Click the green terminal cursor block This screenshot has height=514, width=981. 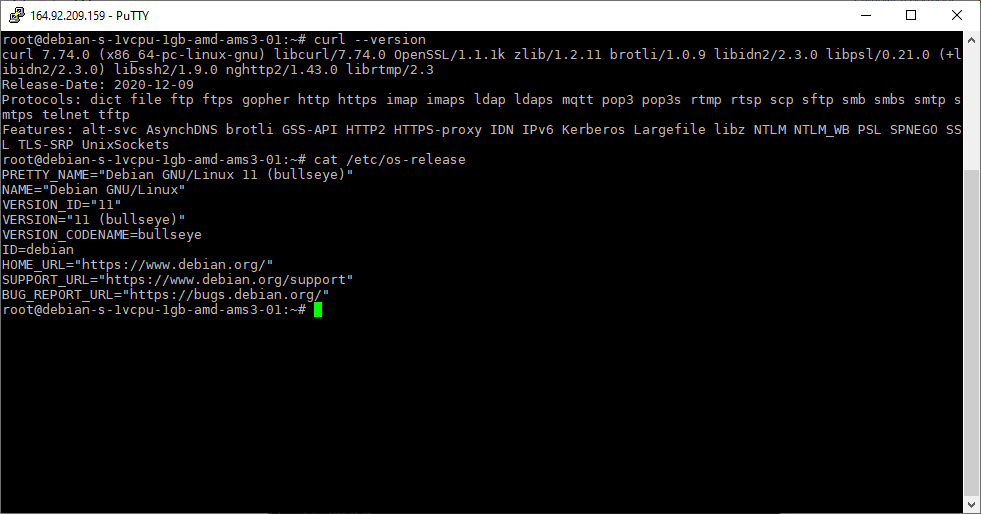318,310
